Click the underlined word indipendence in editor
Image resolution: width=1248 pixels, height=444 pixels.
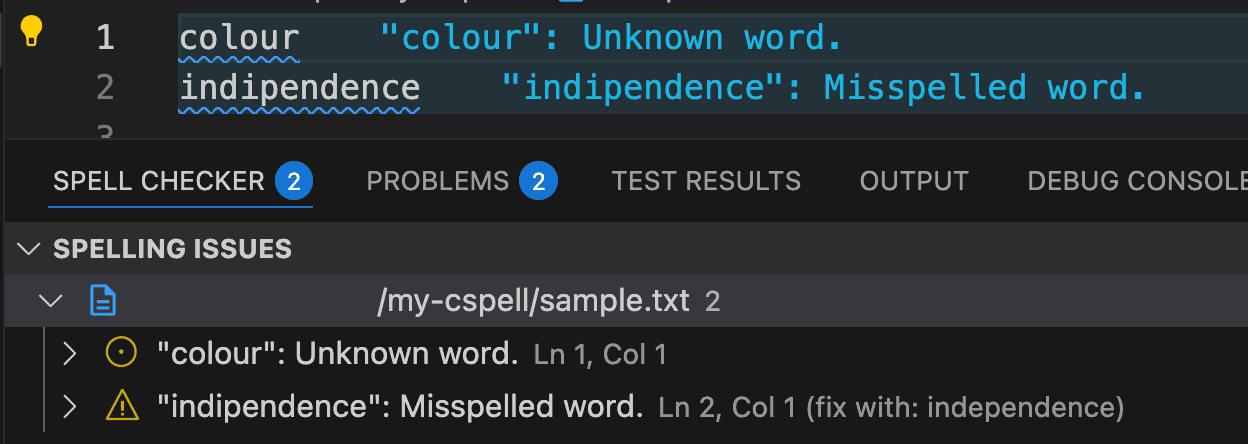pyautogui.click(x=299, y=88)
